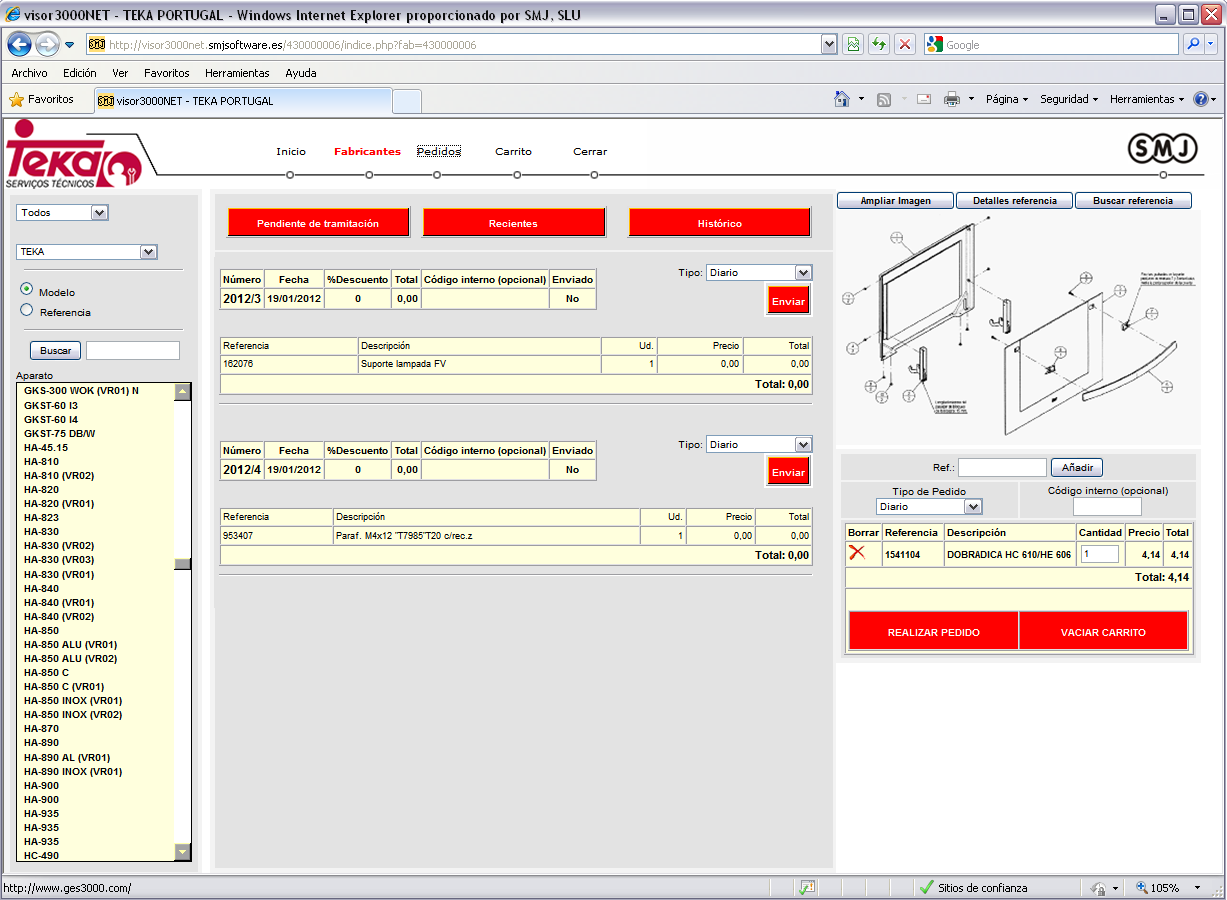Click the Aparato list scroll-up arrow
This screenshot has width=1227, height=900.
(182, 392)
